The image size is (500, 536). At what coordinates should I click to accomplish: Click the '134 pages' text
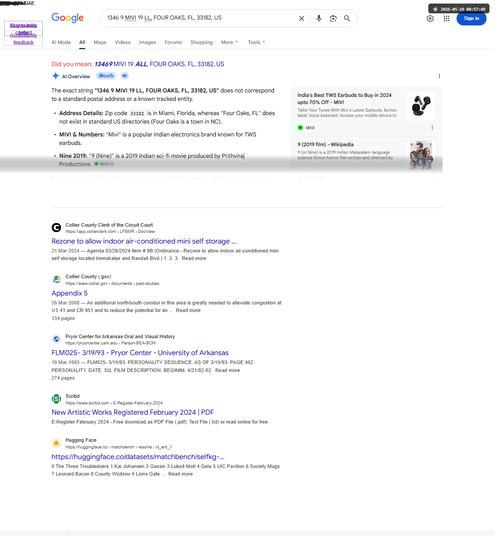click(63, 318)
